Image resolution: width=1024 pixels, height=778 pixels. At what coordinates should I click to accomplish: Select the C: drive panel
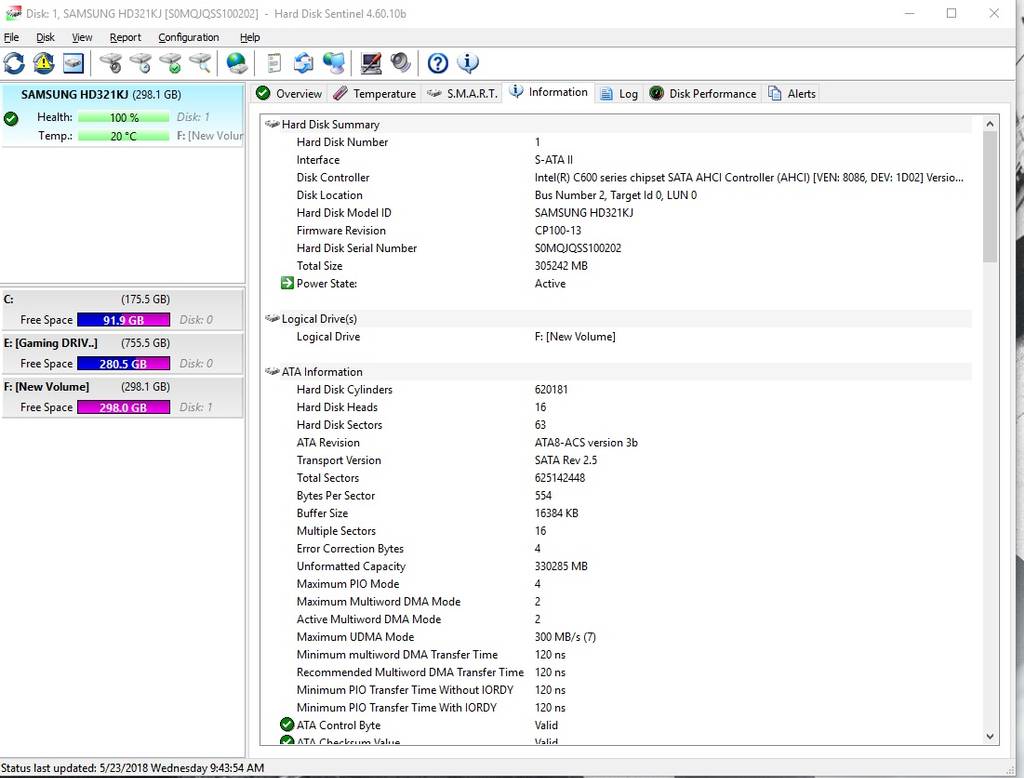(123, 309)
